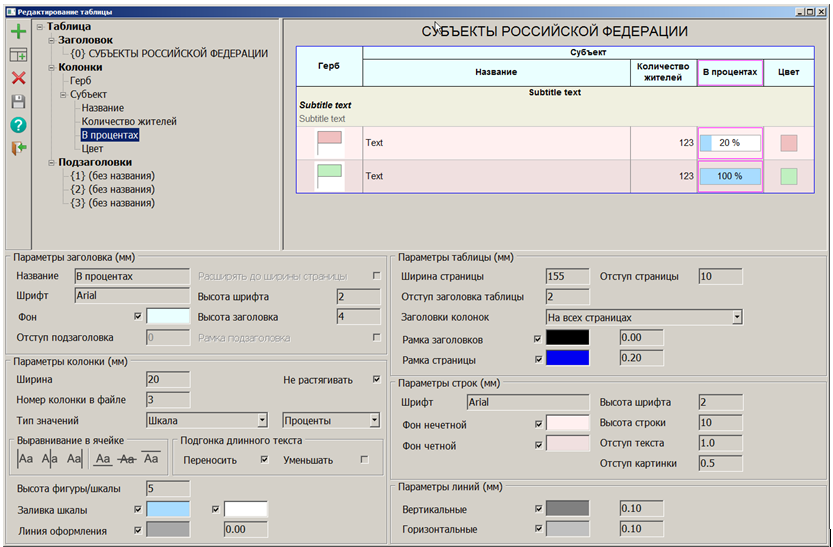The width and height of the screenshot is (833, 547).
Task: Toggle the 'Не растягивать' checkbox
Action: [x=376, y=380]
